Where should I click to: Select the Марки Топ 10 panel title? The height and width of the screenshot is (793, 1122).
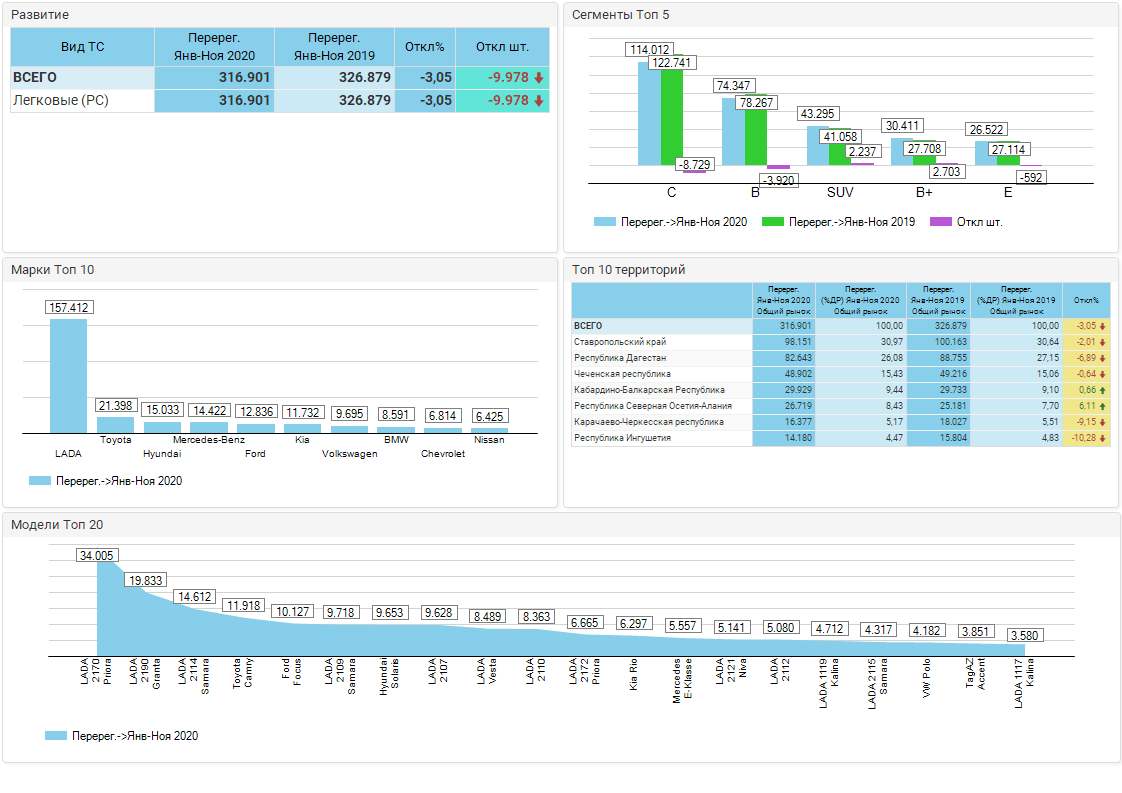coord(52,270)
